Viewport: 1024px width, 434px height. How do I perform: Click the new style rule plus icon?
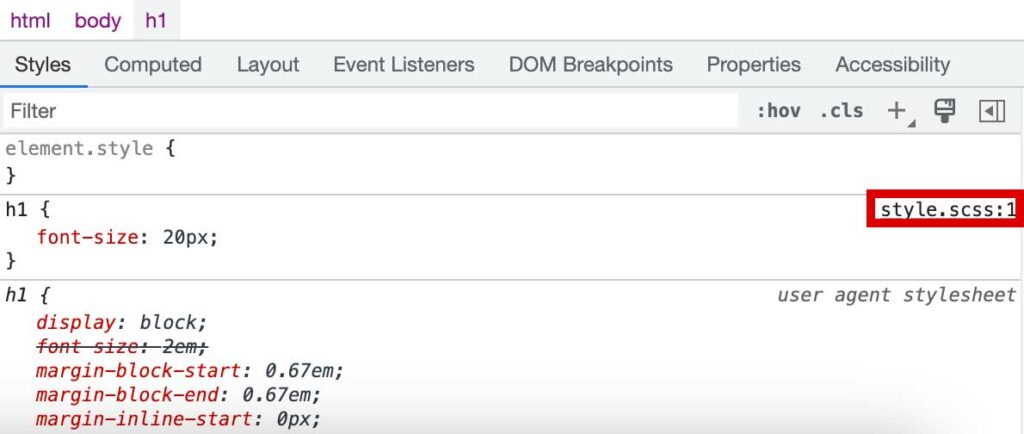point(897,111)
